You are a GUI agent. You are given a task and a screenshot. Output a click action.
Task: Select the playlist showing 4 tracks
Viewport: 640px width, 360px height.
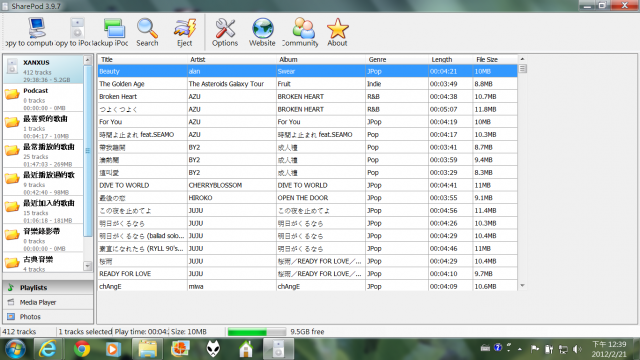43,262
